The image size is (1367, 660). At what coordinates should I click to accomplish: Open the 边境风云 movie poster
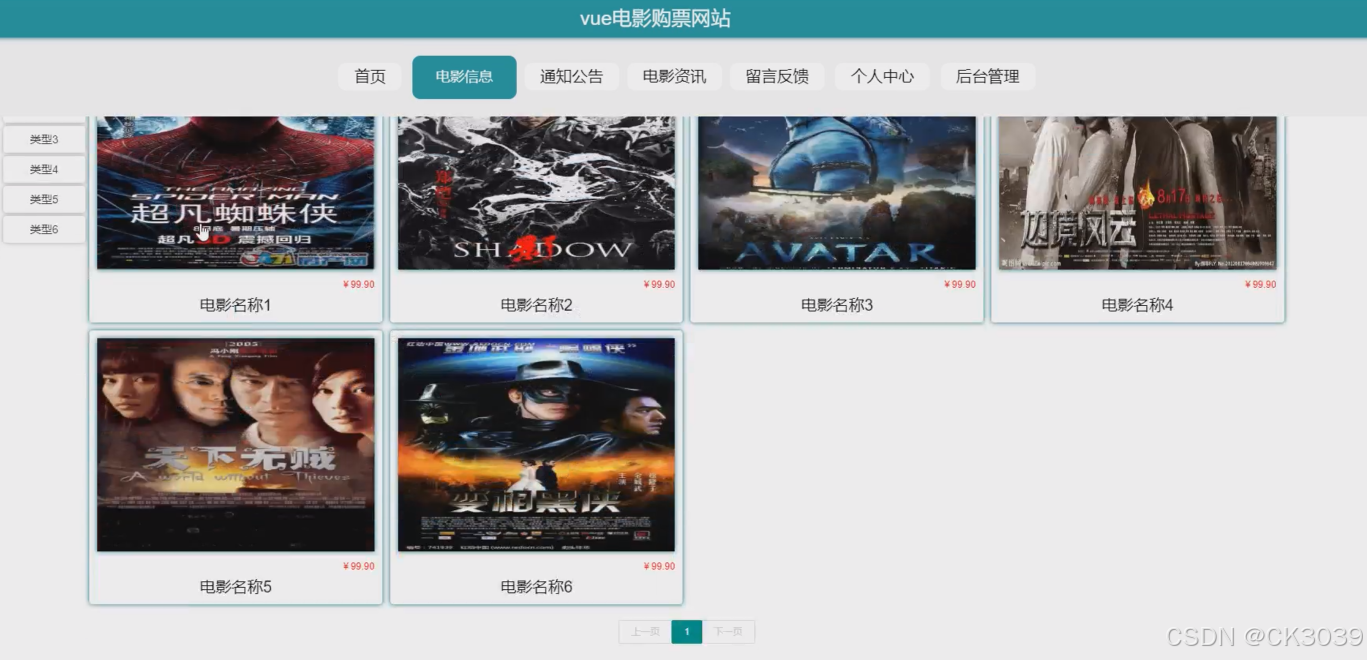(x=1138, y=192)
